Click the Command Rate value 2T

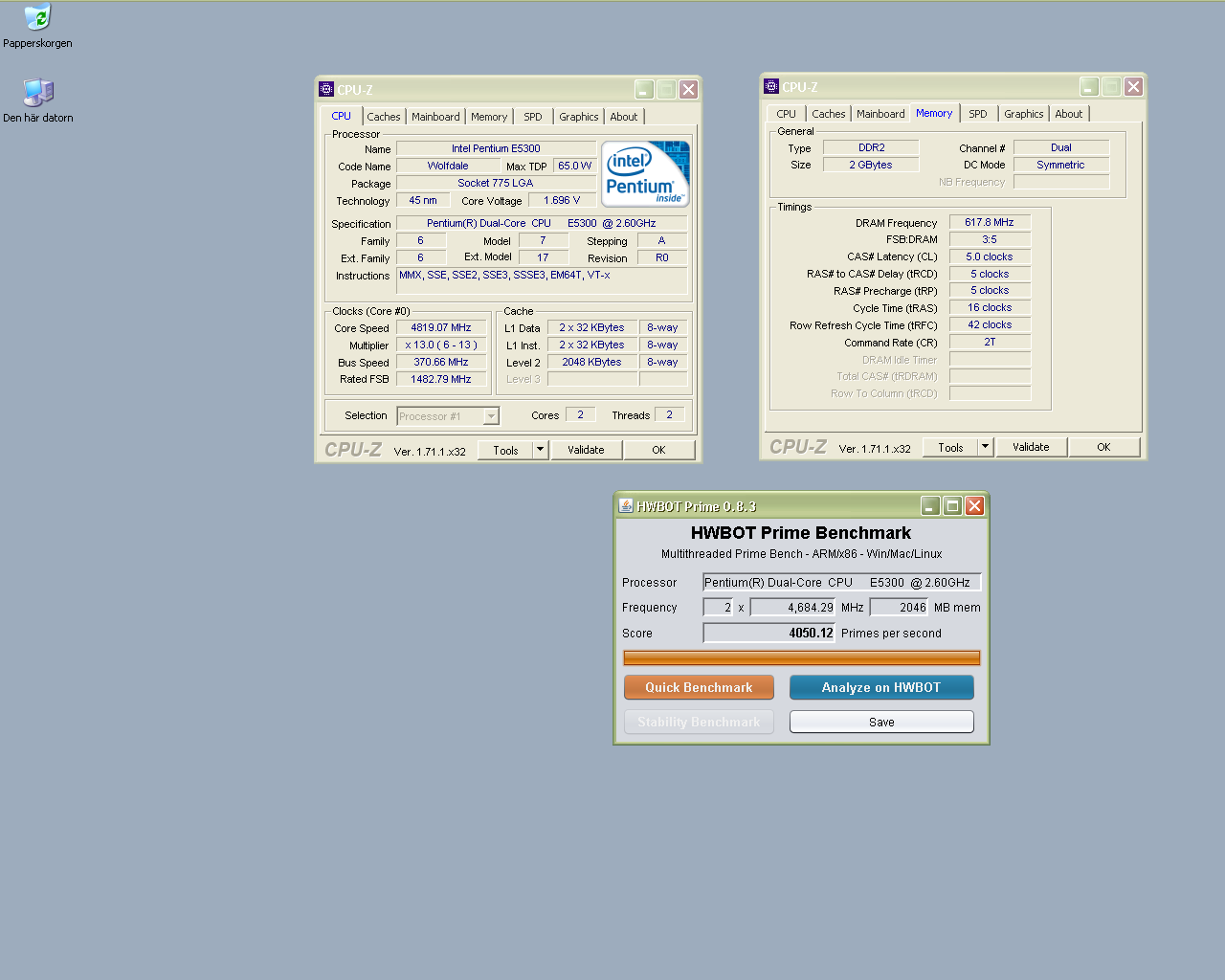[x=990, y=342]
